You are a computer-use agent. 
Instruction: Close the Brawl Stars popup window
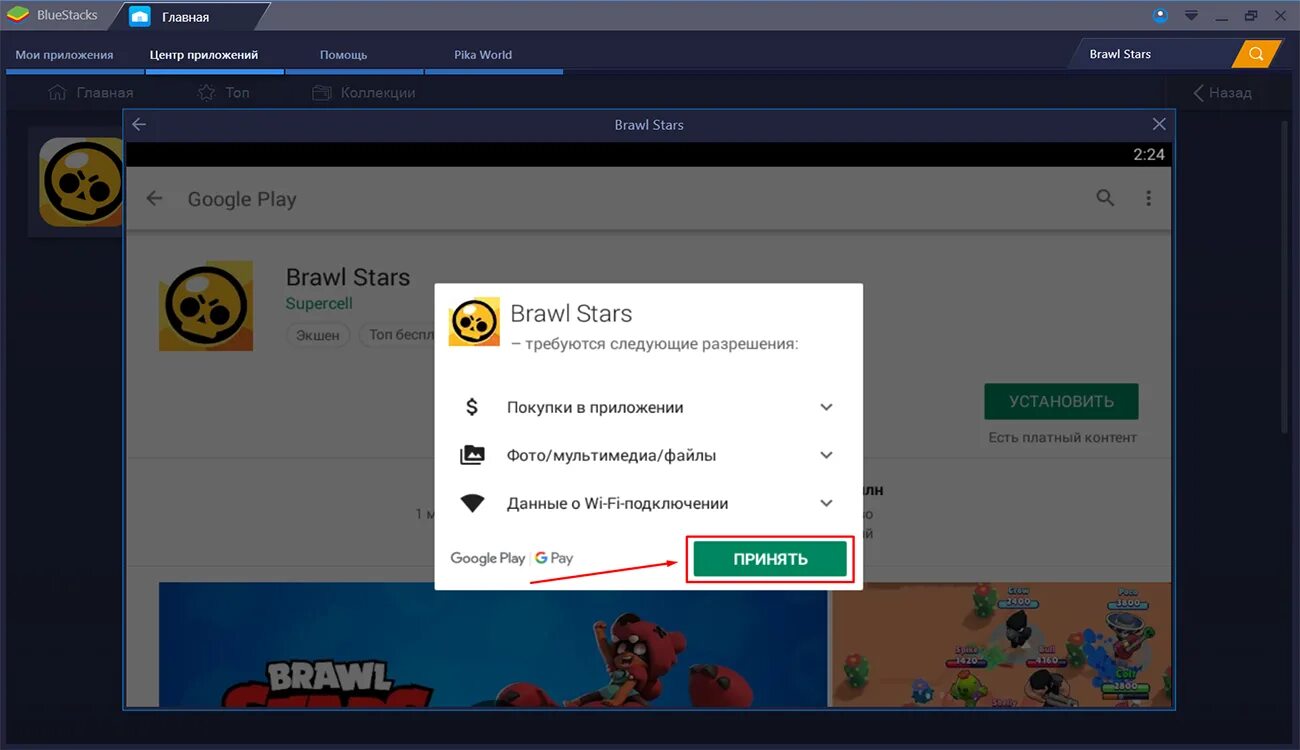pyautogui.click(x=1159, y=124)
